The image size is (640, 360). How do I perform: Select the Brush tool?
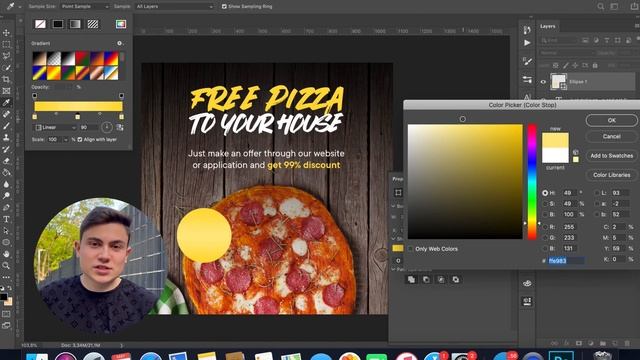click(6, 126)
